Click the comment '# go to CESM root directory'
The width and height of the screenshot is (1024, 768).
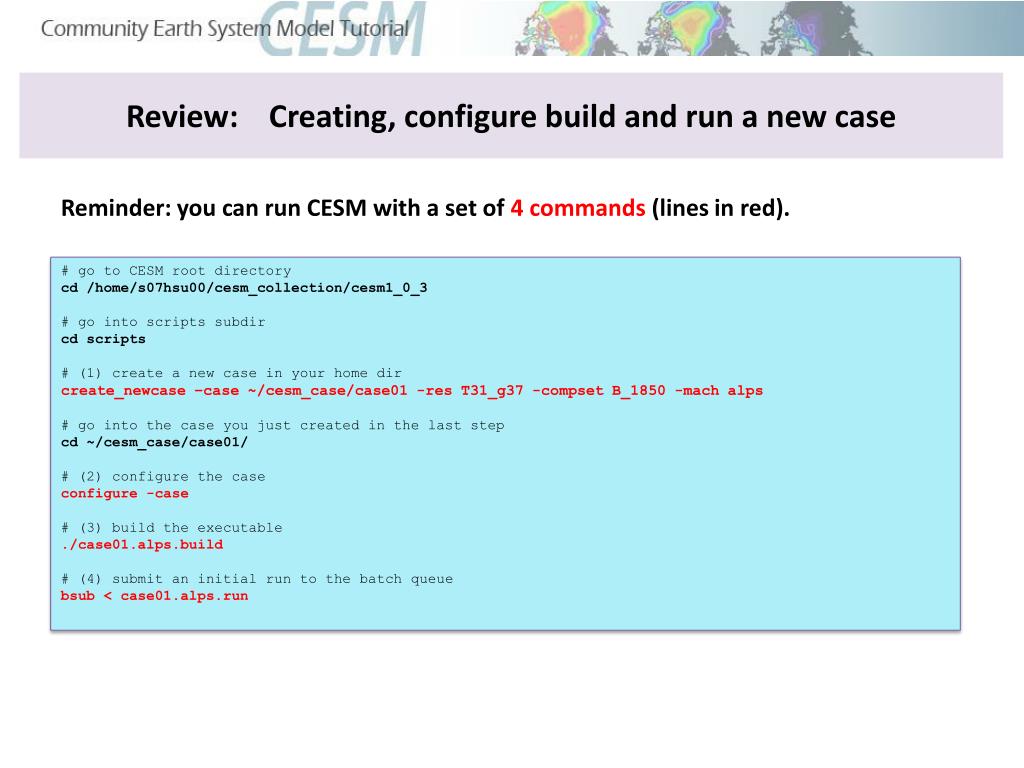point(176,270)
